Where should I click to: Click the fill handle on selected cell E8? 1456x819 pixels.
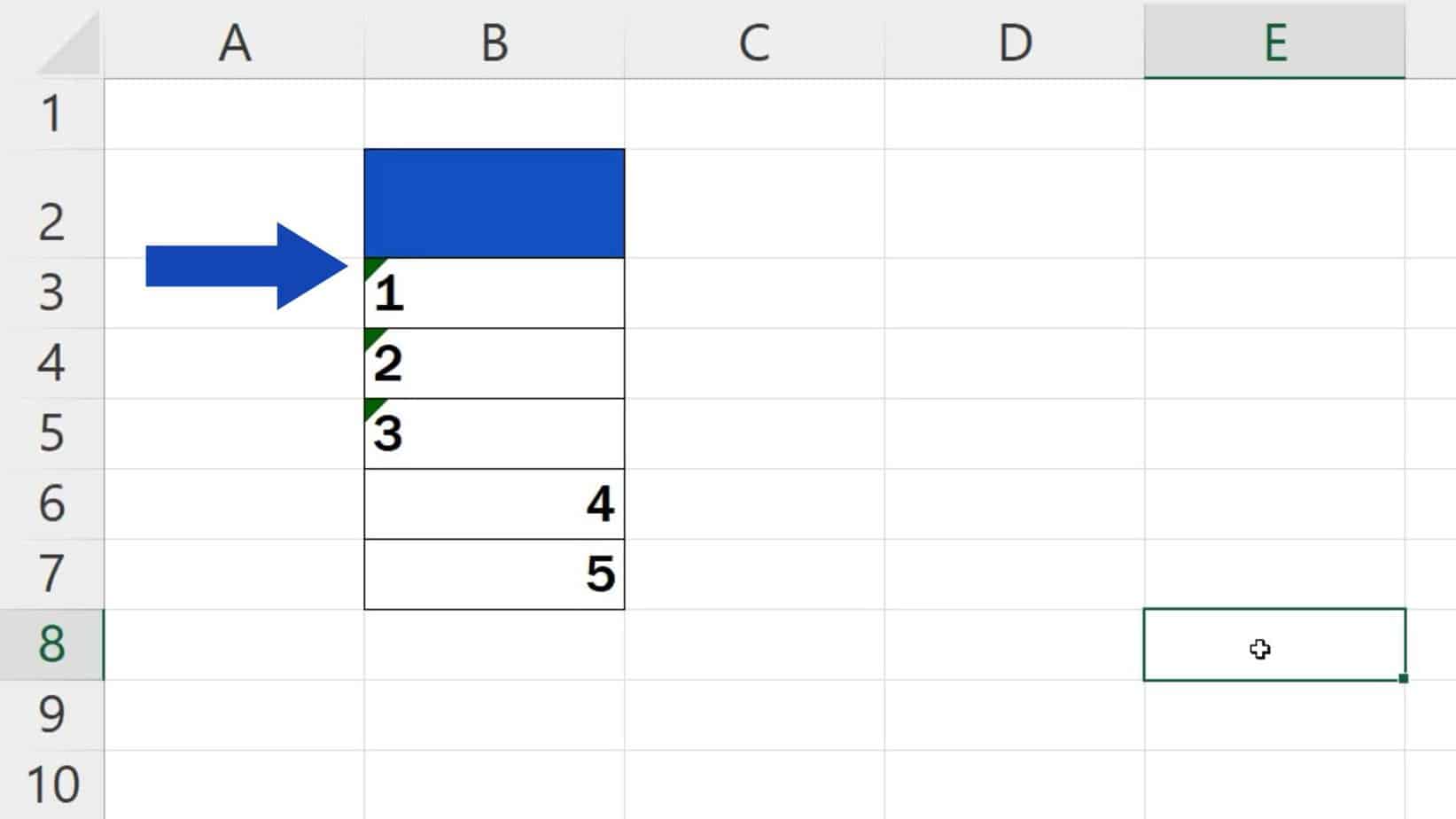(1405, 678)
